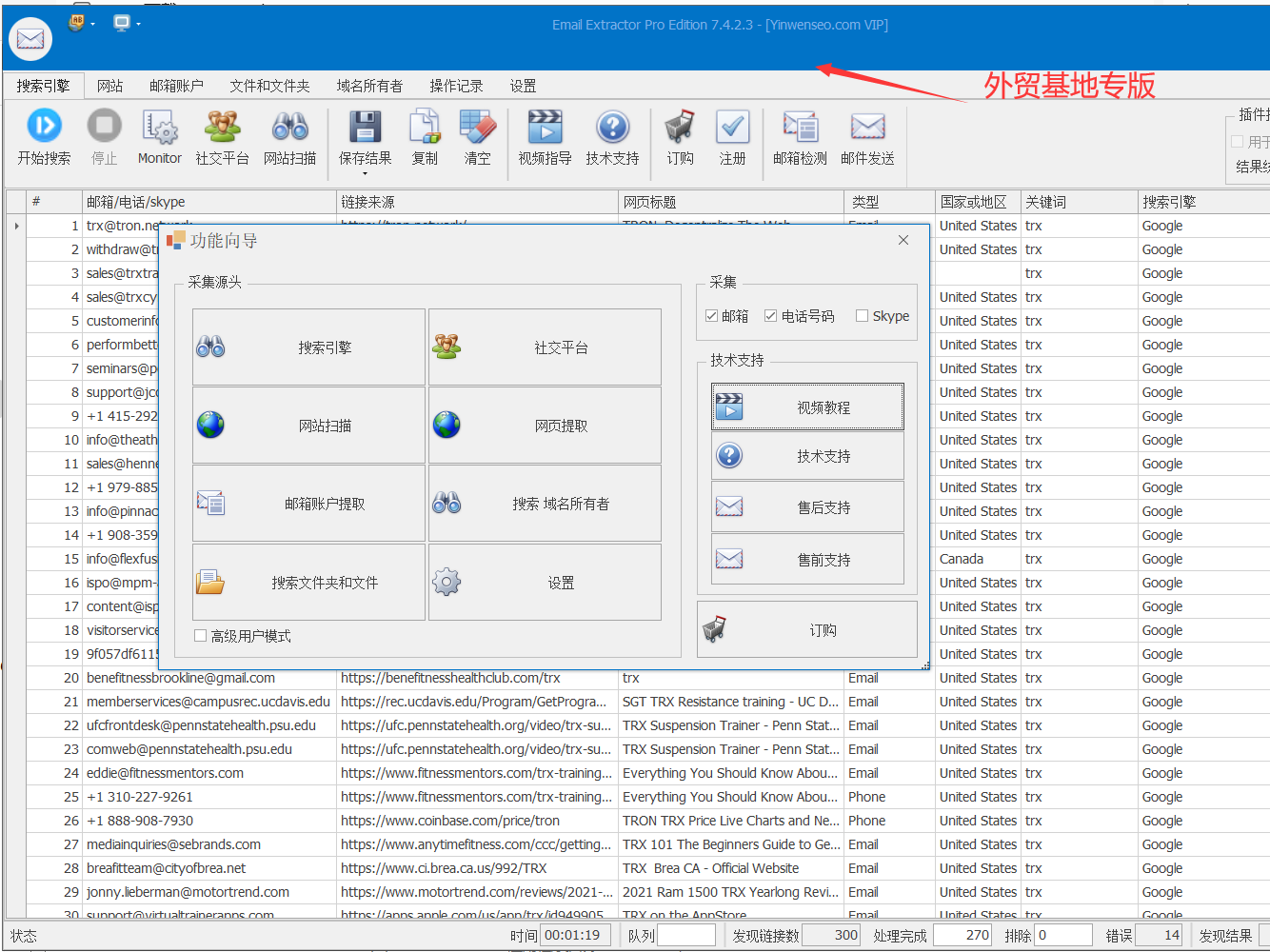The image size is (1270, 952).
Task: Open 设置 gear button in wizard dialog
Action: (545, 582)
